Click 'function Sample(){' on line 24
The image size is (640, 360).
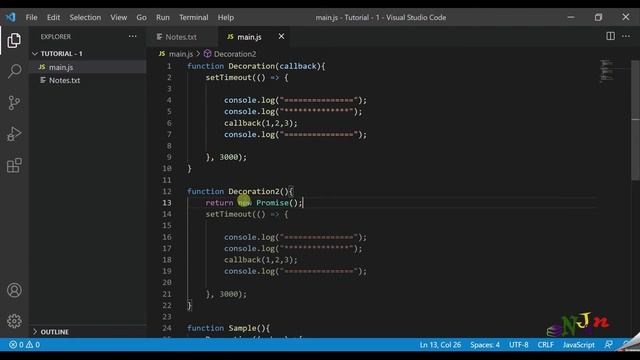tap(228, 328)
